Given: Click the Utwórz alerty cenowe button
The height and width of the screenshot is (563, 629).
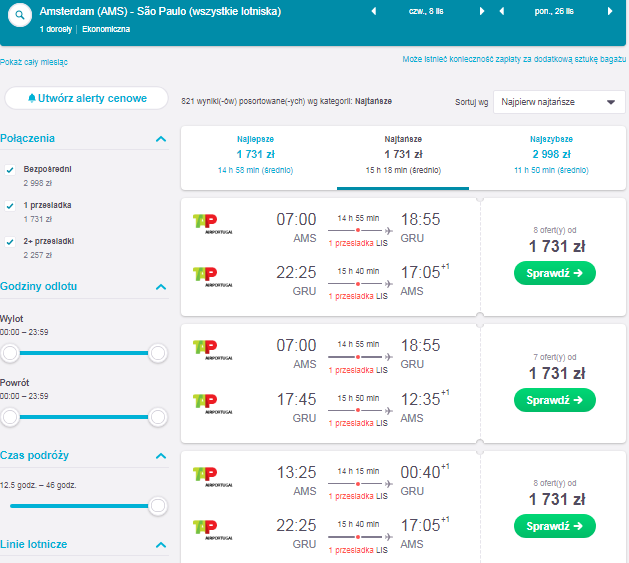Looking at the screenshot, I should tap(86, 98).
